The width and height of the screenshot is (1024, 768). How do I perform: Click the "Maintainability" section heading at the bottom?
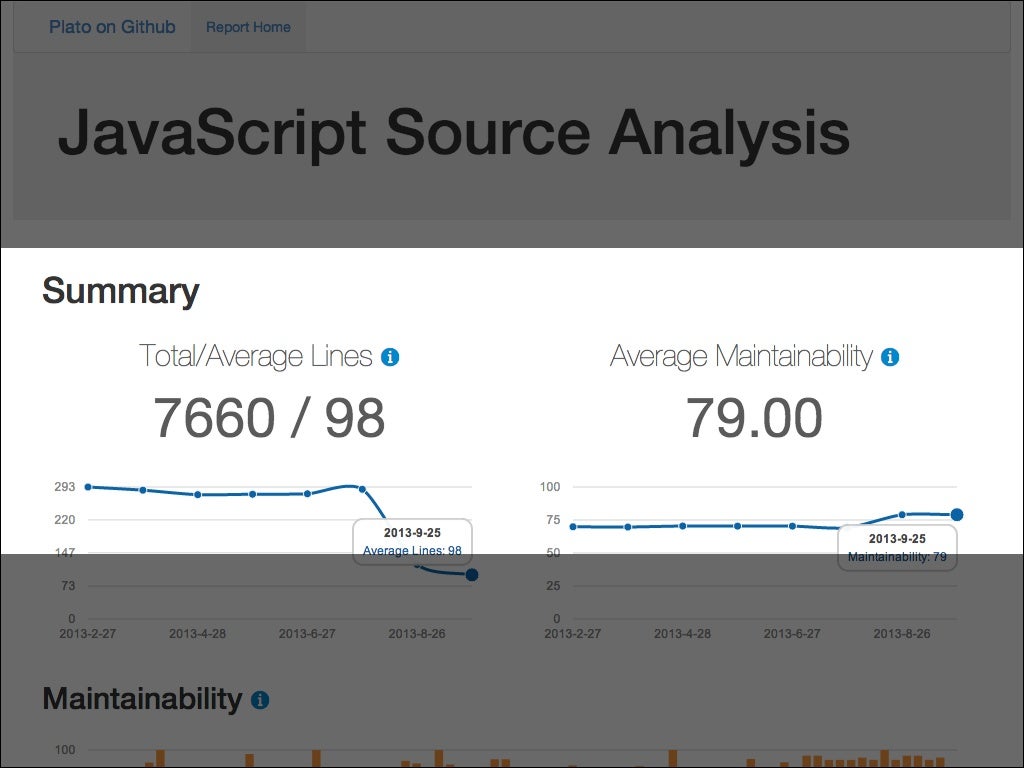pyautogui.click(x=142, y=699)
